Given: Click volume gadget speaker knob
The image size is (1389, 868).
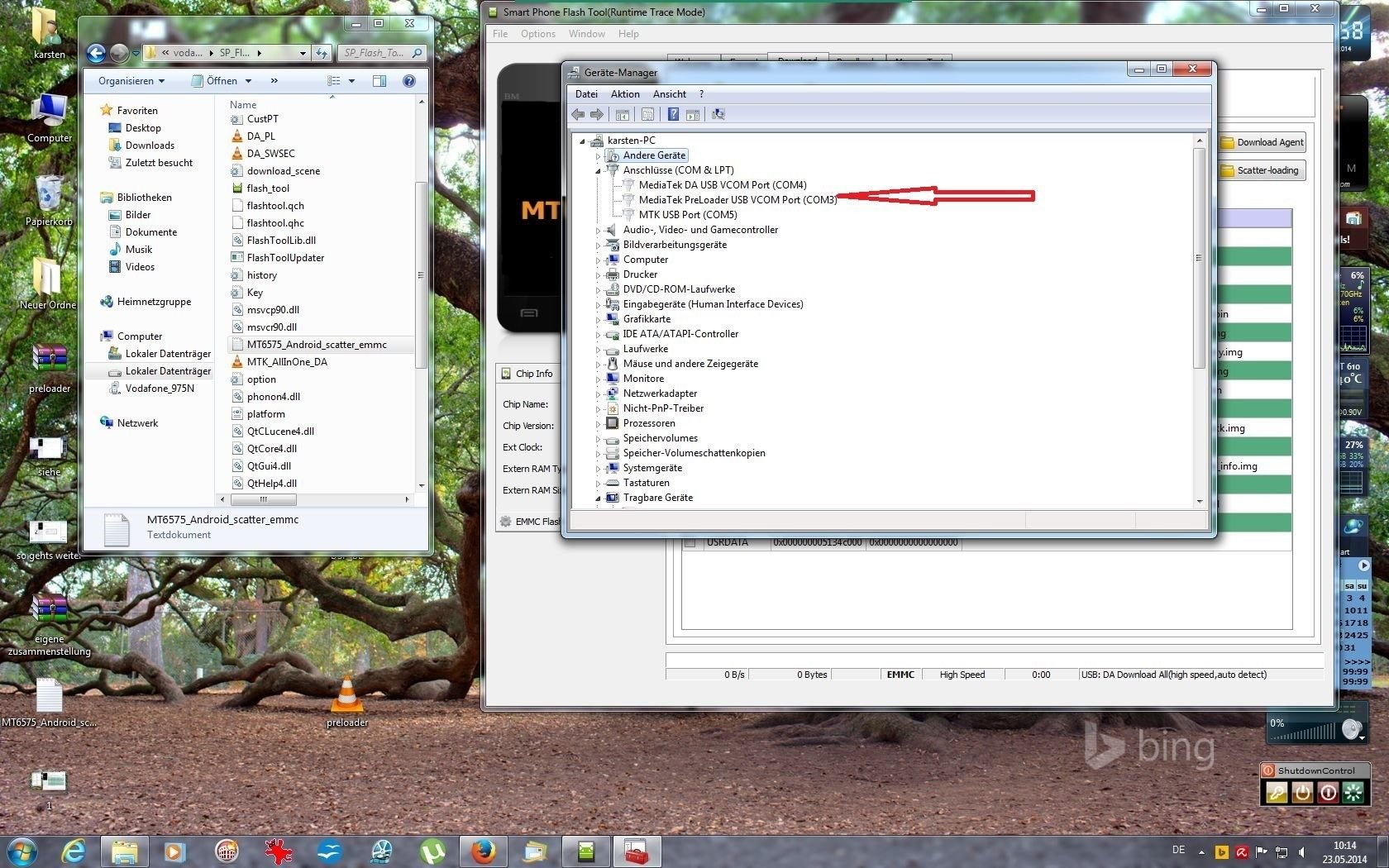Looking at the screenshot, I should [x=1351, y=729].
